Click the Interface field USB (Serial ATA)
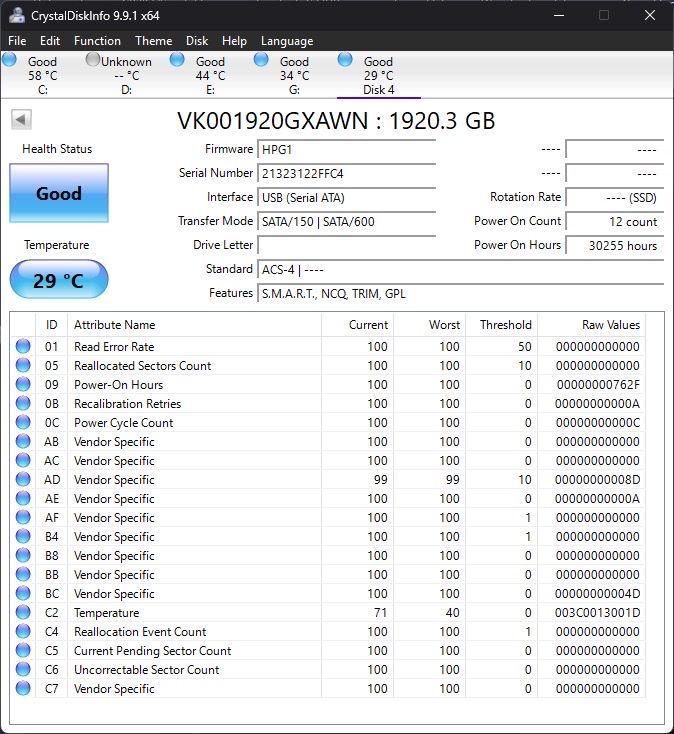The width and height of the screenshot is (674, 734). click(346, 198)
